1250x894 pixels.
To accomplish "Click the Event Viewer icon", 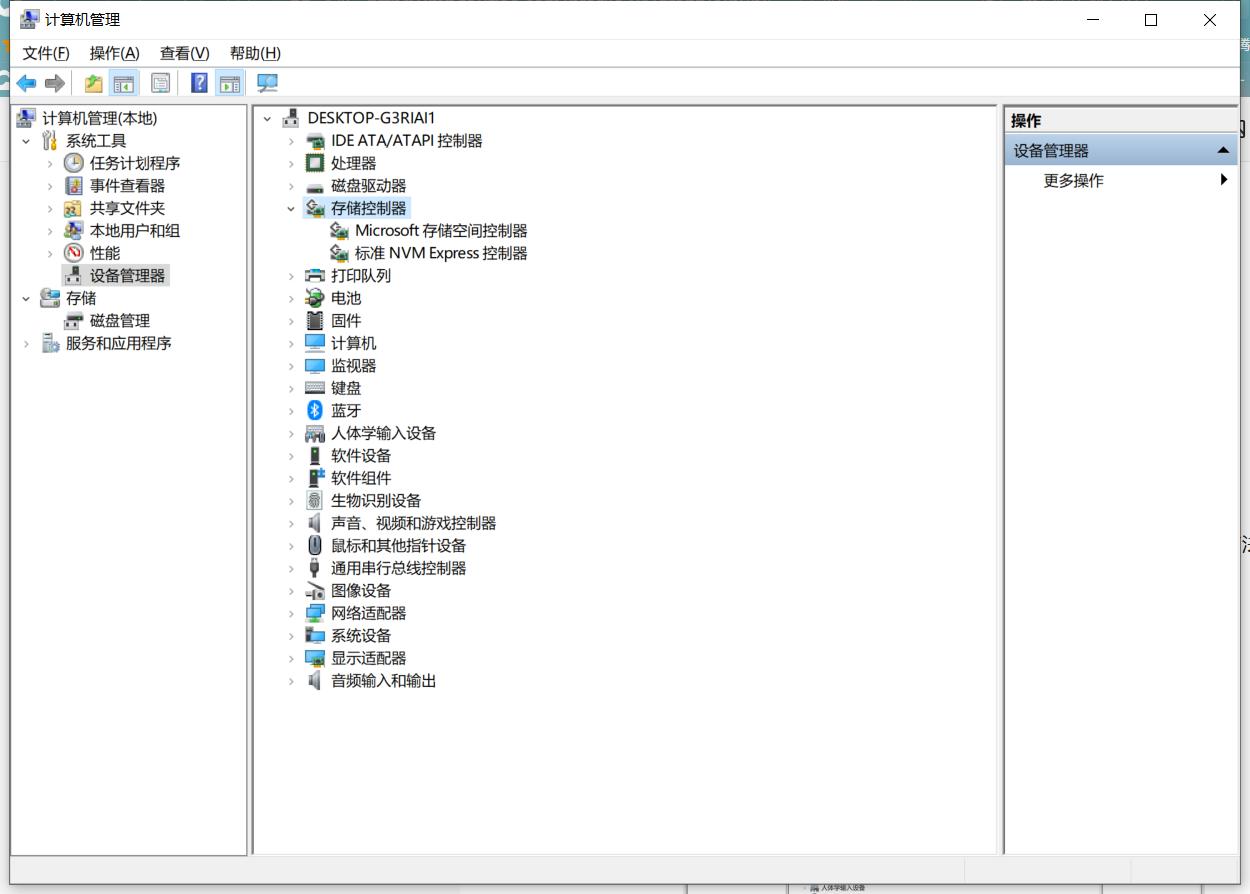I will pyautogui.click(x=74, y=186).
